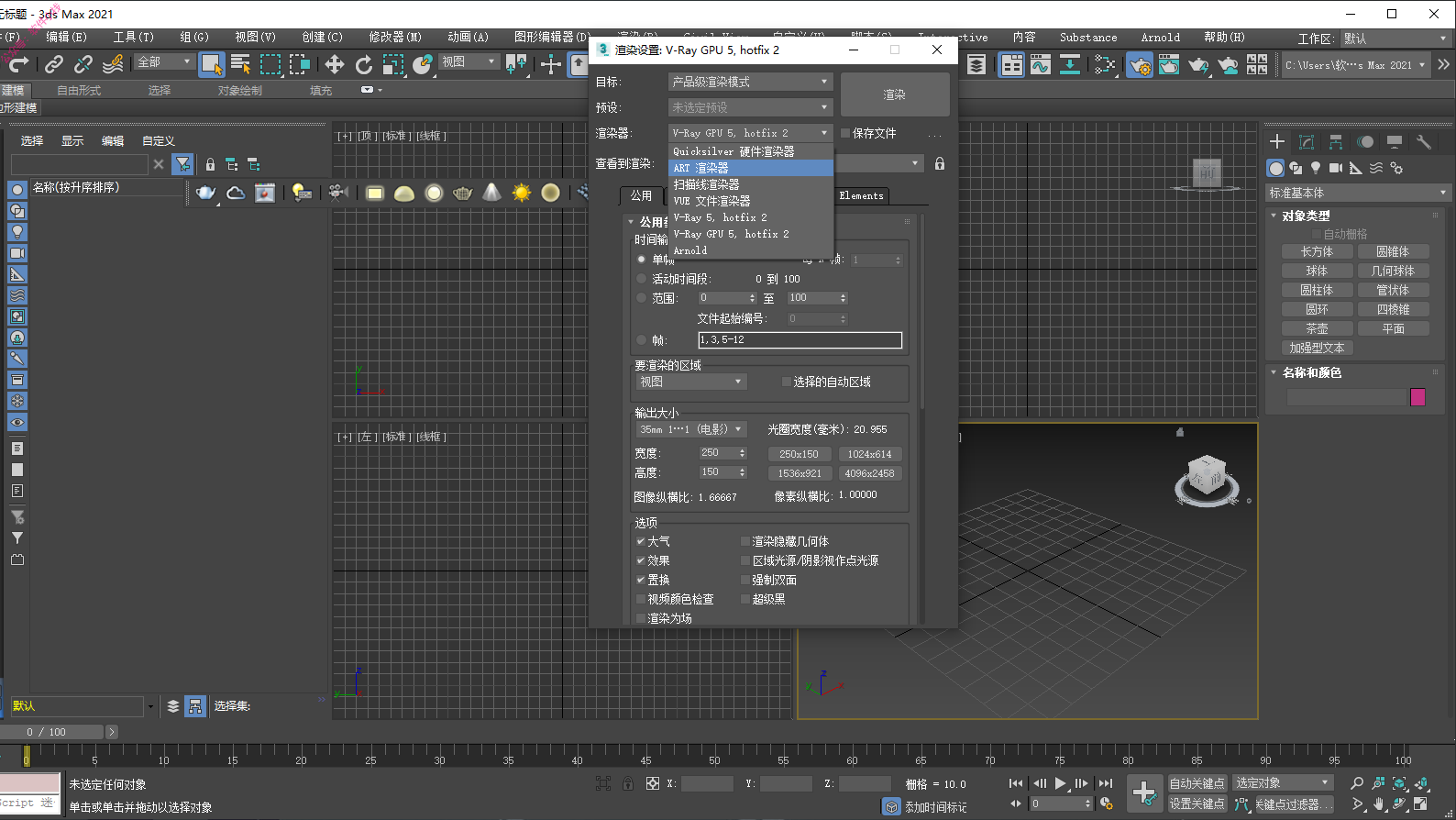Switch to the Common tab in Render Setup

click(x=641, y=195)
